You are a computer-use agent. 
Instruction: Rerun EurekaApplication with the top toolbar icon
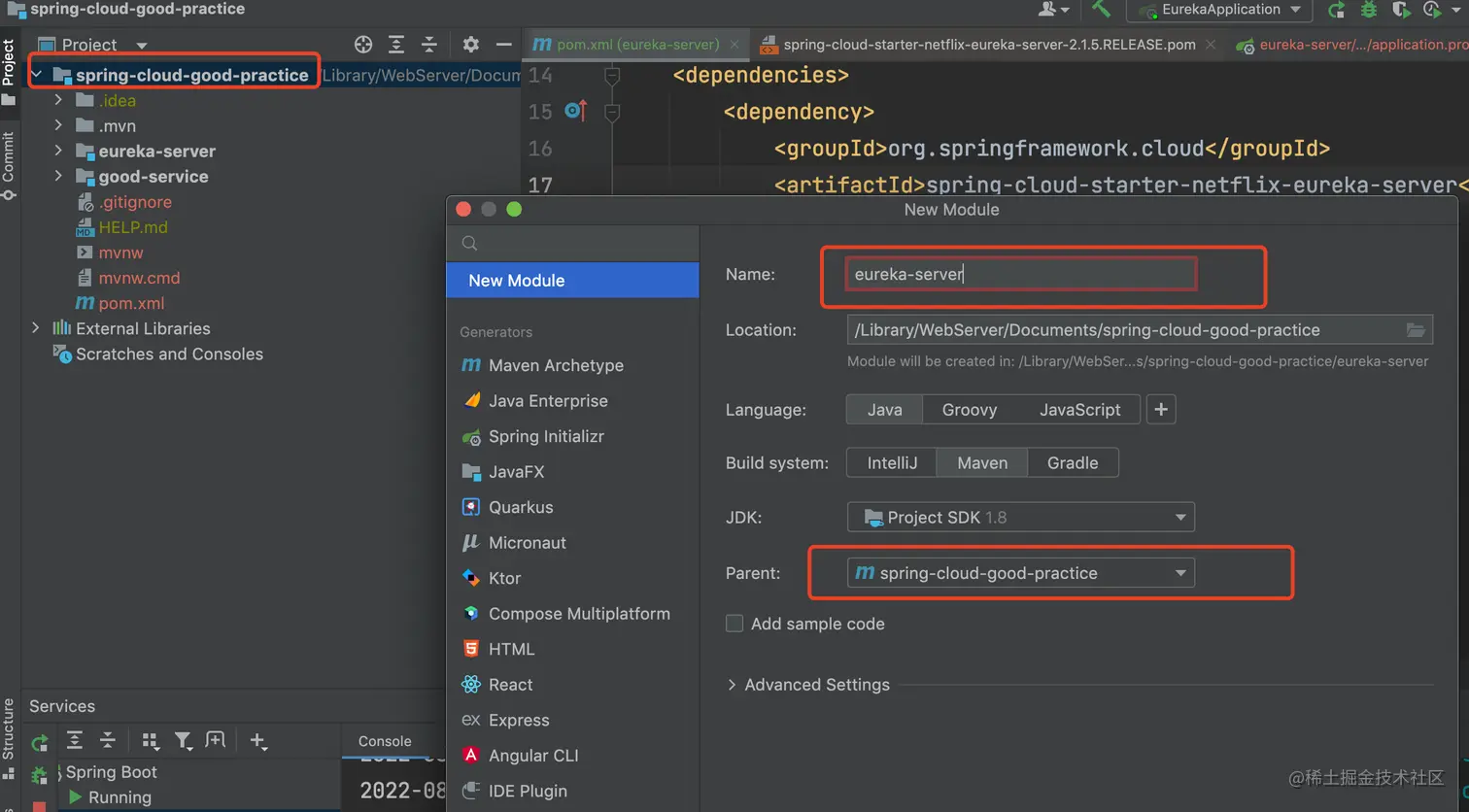pos(1337,10)
